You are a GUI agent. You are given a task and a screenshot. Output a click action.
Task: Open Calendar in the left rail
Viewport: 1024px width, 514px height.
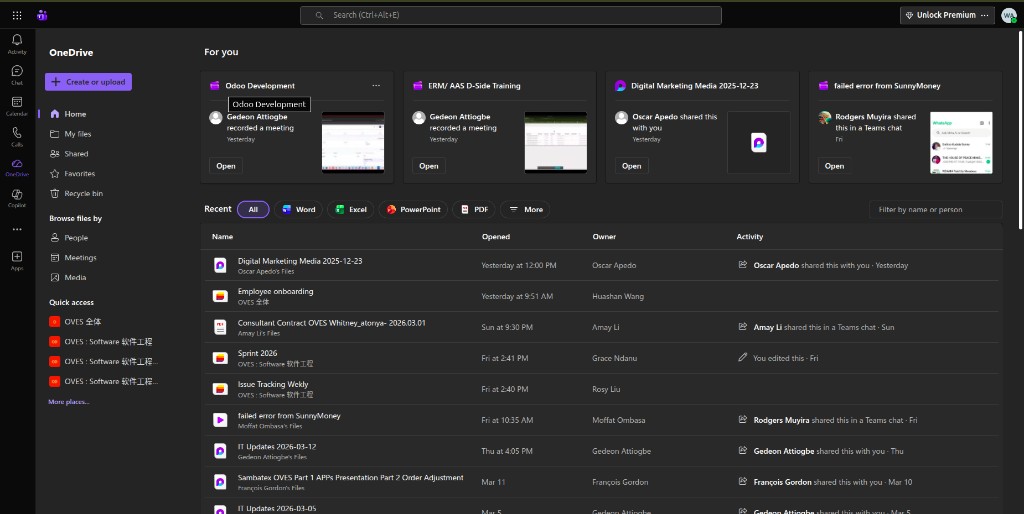(x=17, y=106)
